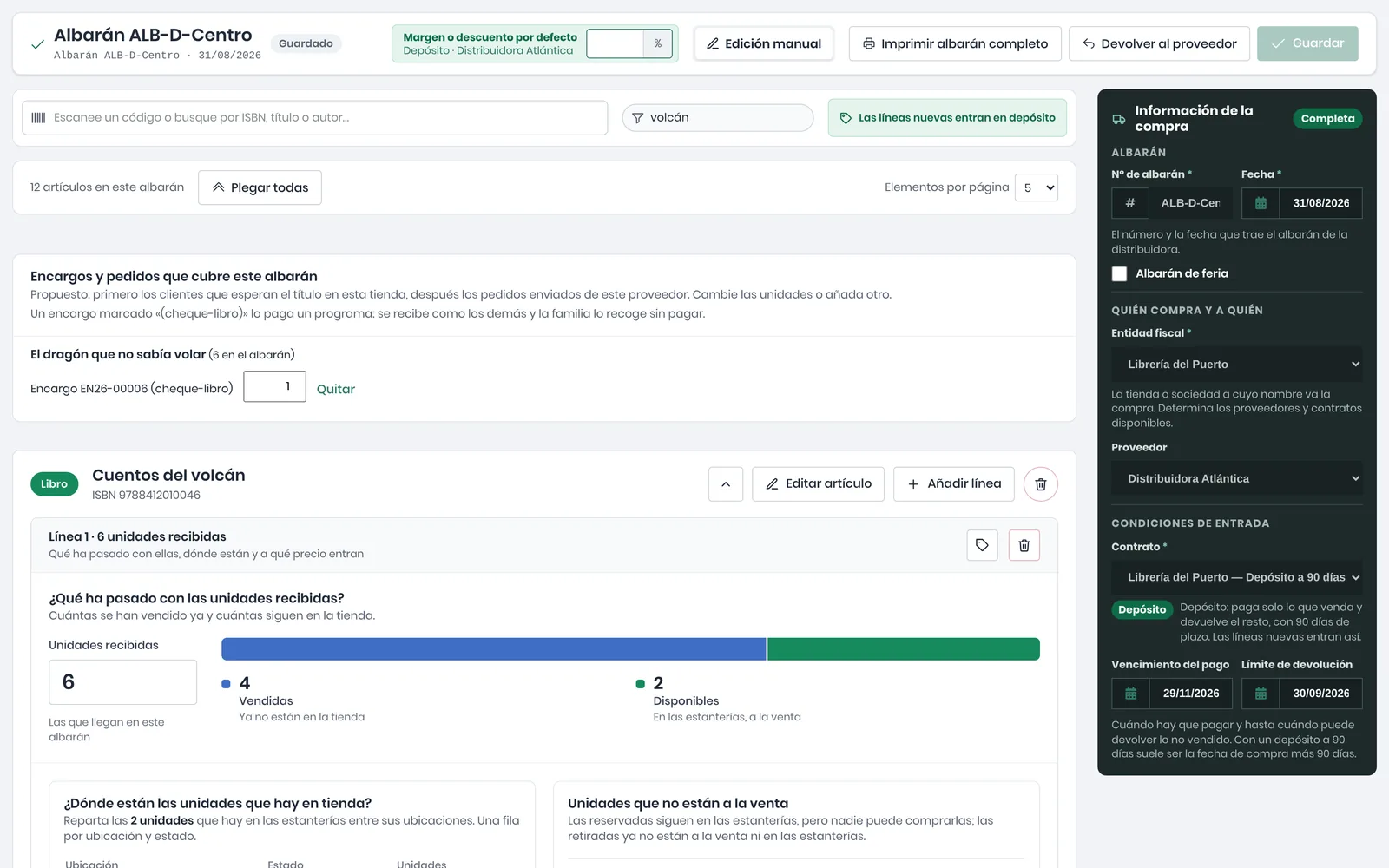The width and height of the screenshot is (1389, 868).
Task: Click the truck icon in Información de la compra
Action: 1119,119
